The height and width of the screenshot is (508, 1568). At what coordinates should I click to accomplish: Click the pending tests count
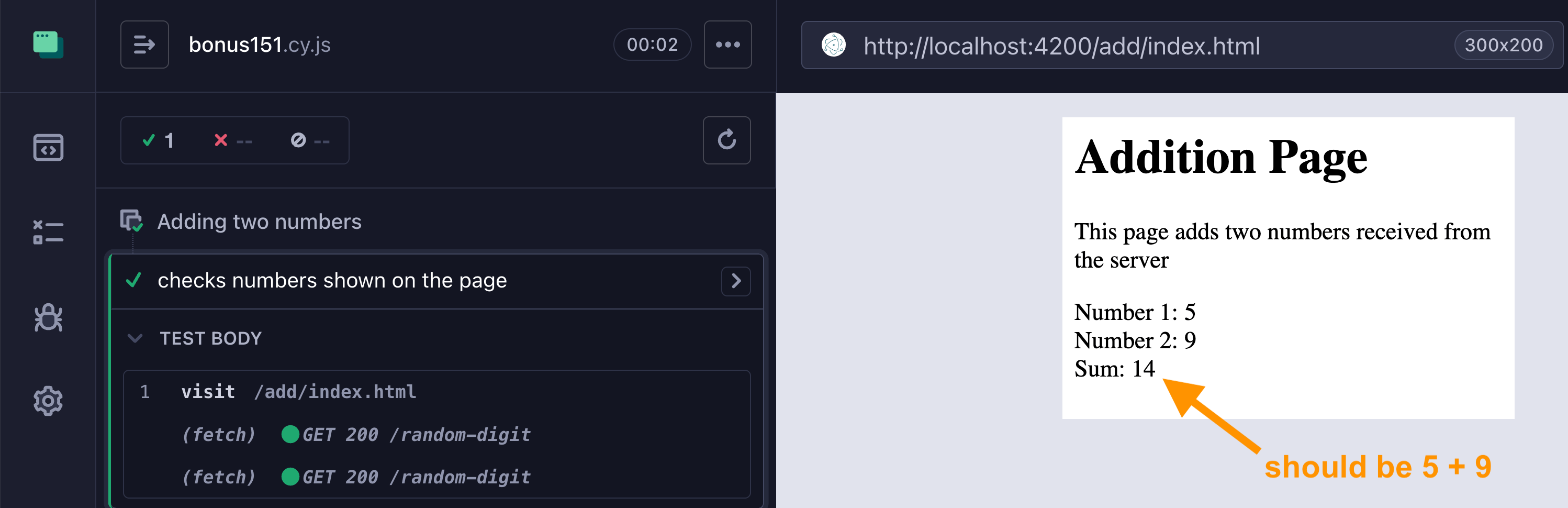(310, 141)
